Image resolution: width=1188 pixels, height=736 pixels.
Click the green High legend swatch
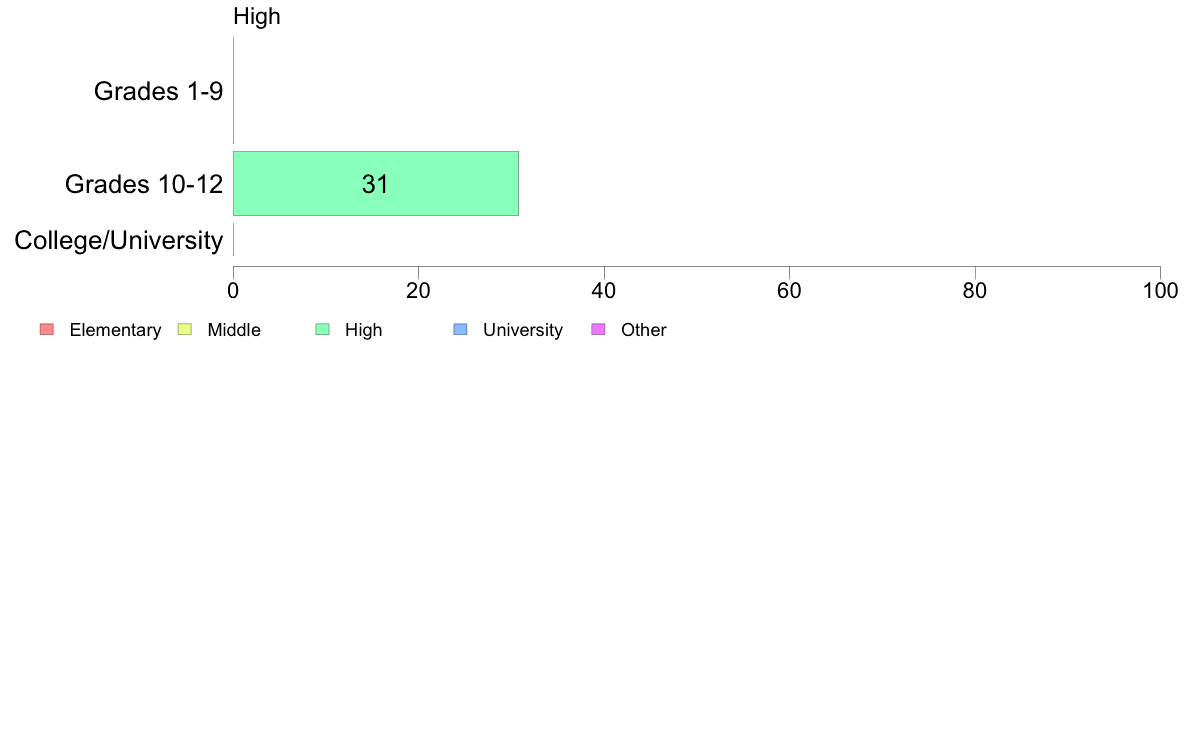(323, 329)
